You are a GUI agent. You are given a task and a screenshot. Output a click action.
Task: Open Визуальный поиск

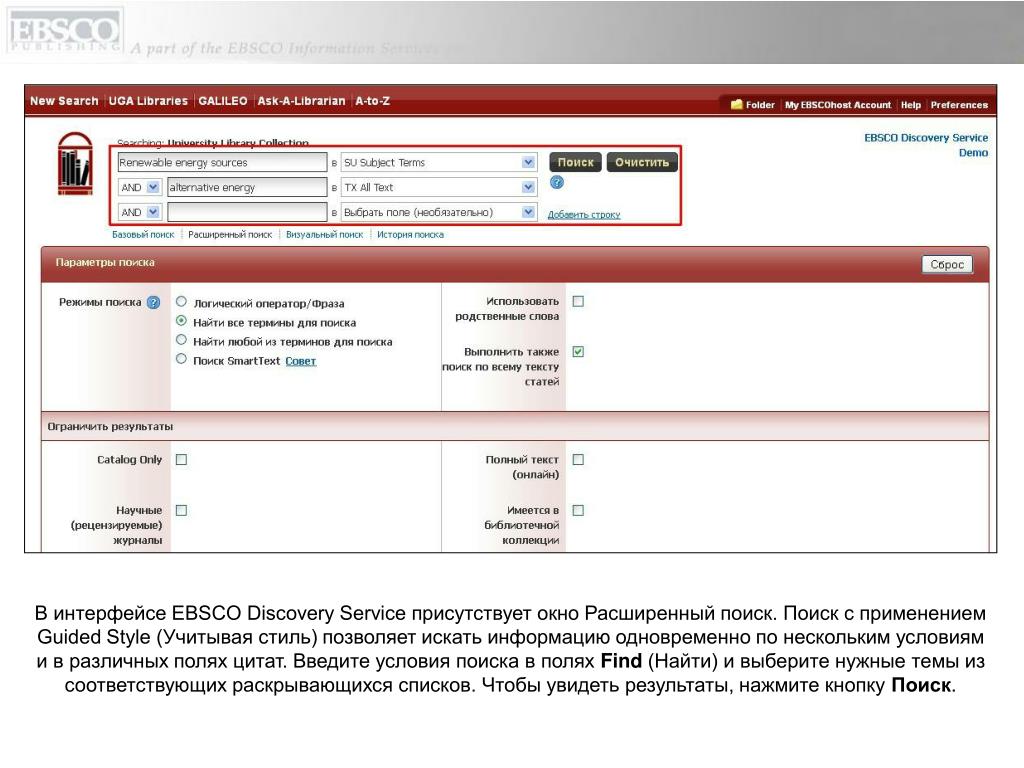click(325, 234)
